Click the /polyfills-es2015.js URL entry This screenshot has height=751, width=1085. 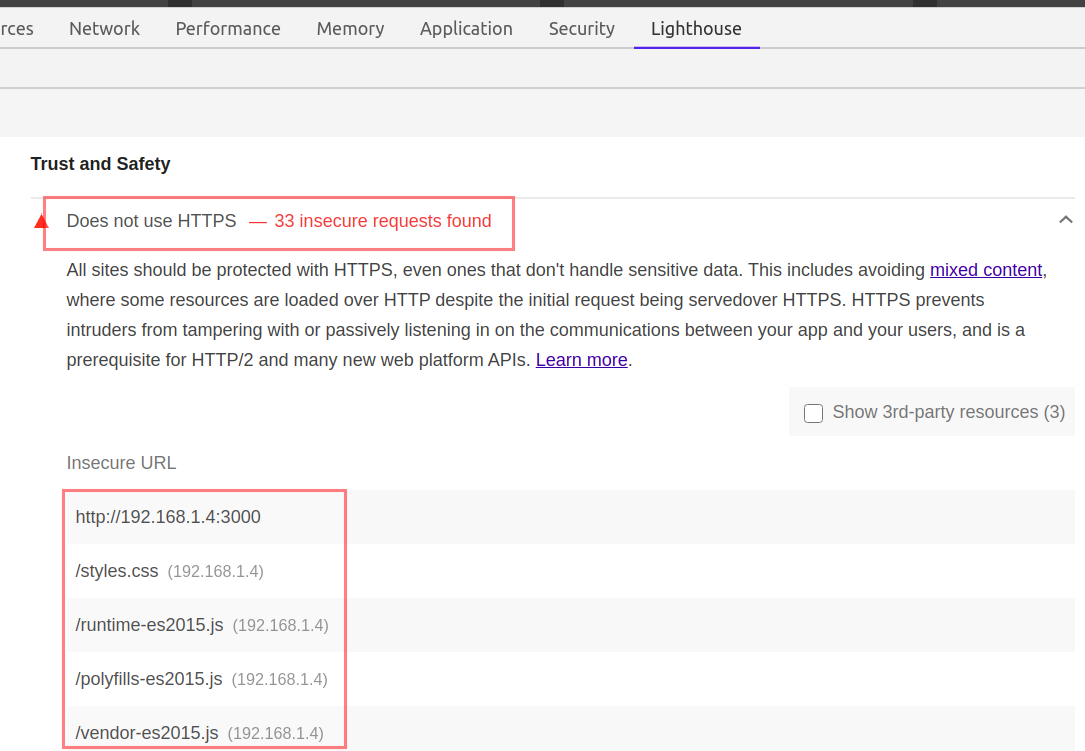click(149, 679)
